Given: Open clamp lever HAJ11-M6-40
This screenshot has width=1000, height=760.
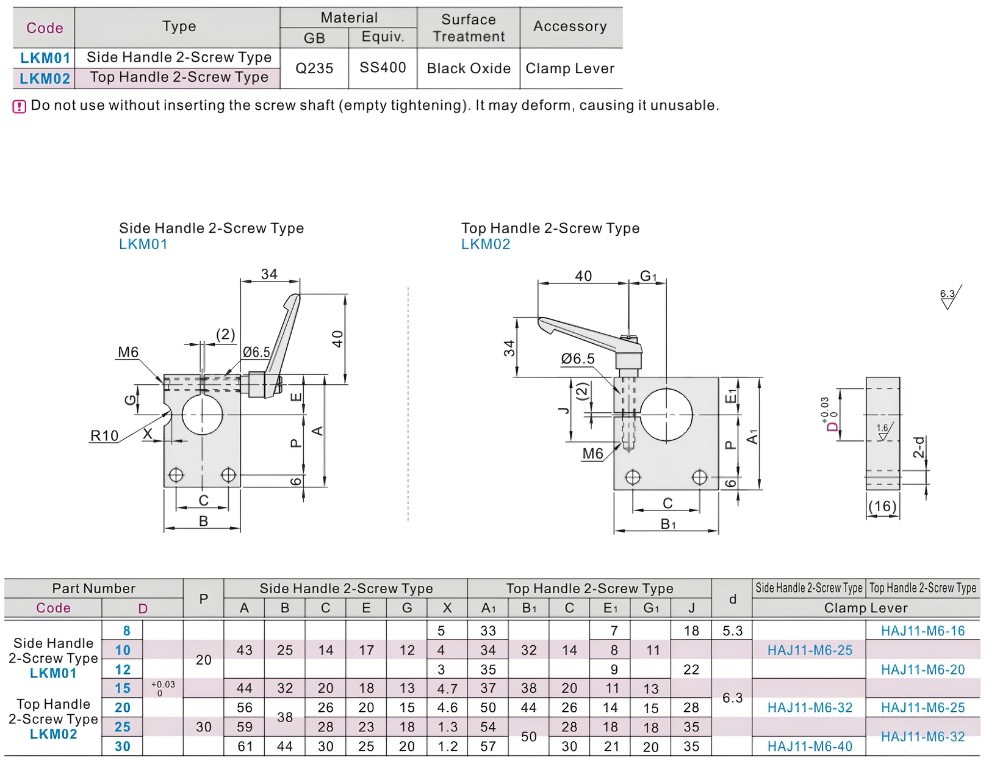Looking at the screenshot, I should click(x=810, y=746).
